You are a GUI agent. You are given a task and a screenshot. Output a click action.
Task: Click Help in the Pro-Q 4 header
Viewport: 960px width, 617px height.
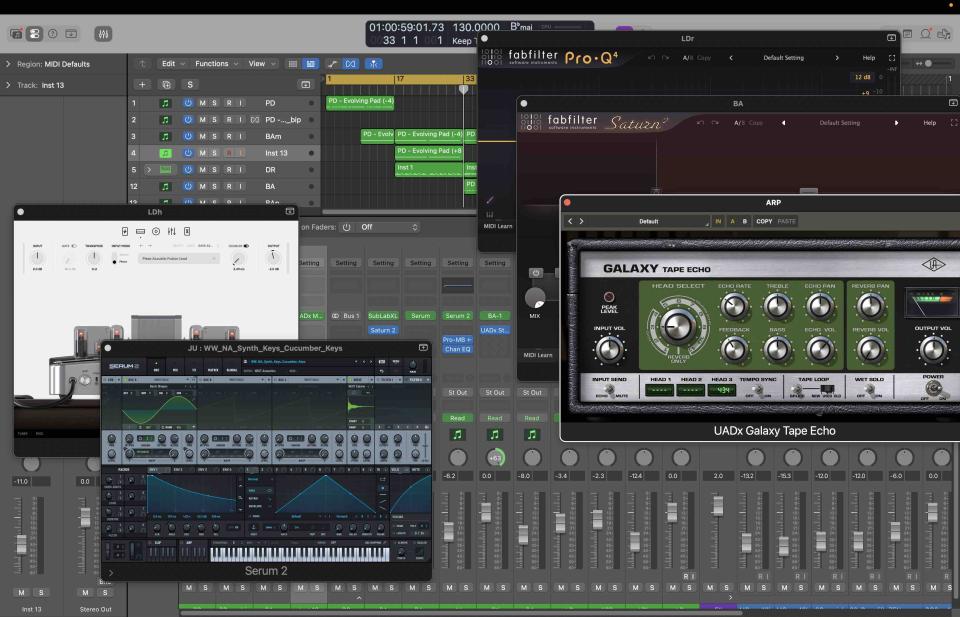(868, 58)
